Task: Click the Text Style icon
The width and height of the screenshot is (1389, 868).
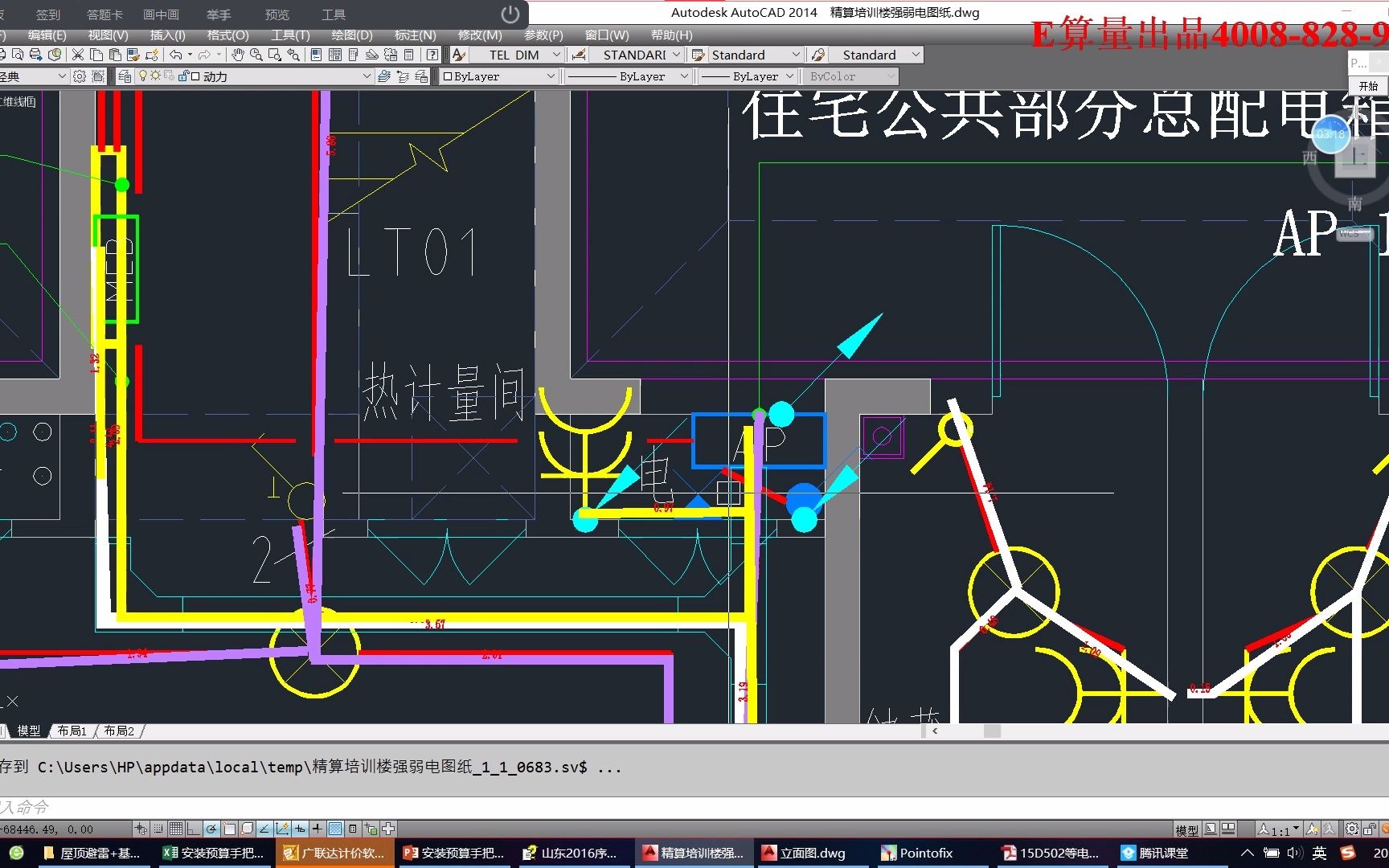Action: click(459, 55)
